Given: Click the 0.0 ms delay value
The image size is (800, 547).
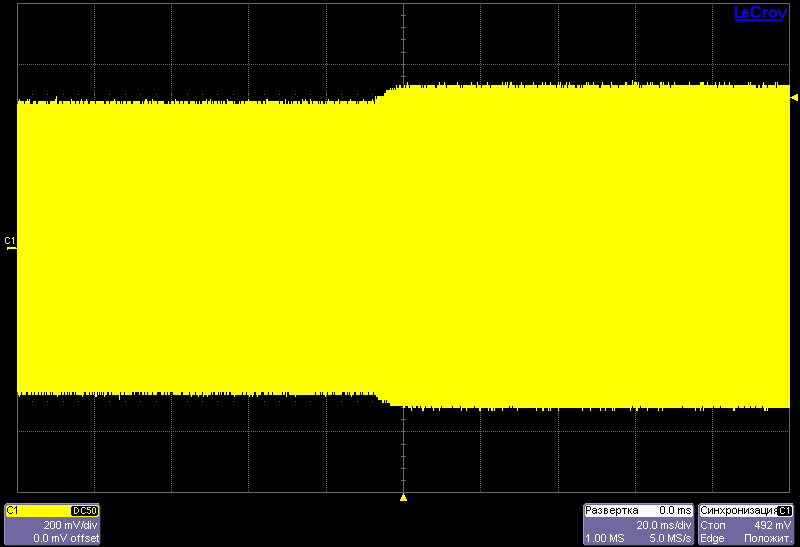Looking at the screenshot, I should (675, 511).
